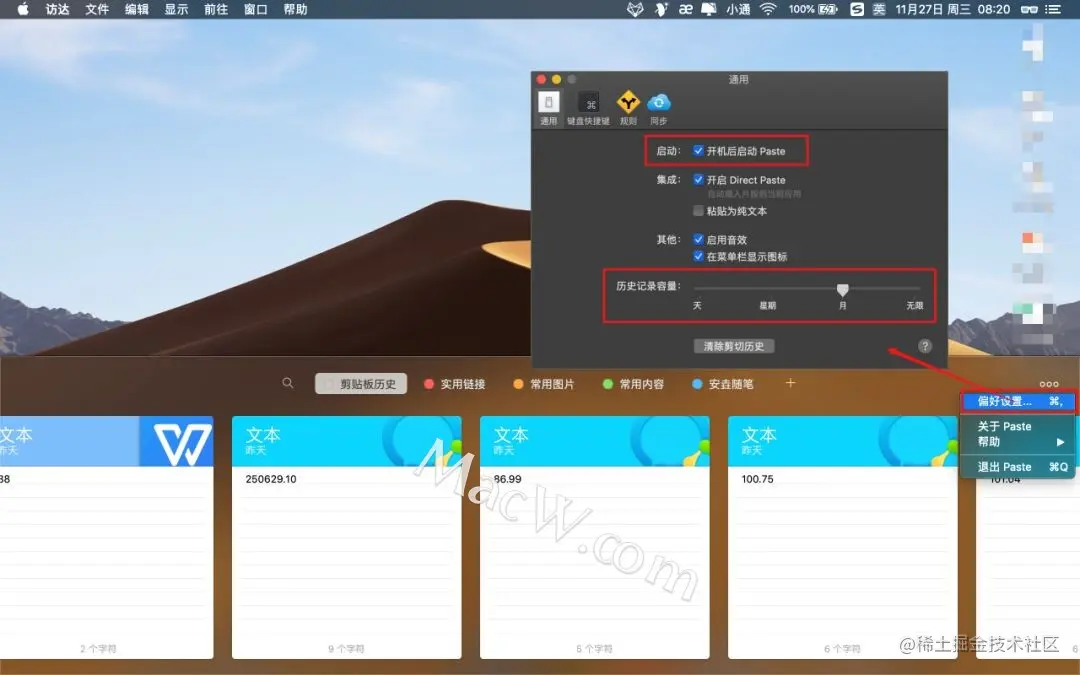This screenshot has width=1080, height=675.
Task: Click the 历史记录容量 slider handle
Action: pos(842,289)
